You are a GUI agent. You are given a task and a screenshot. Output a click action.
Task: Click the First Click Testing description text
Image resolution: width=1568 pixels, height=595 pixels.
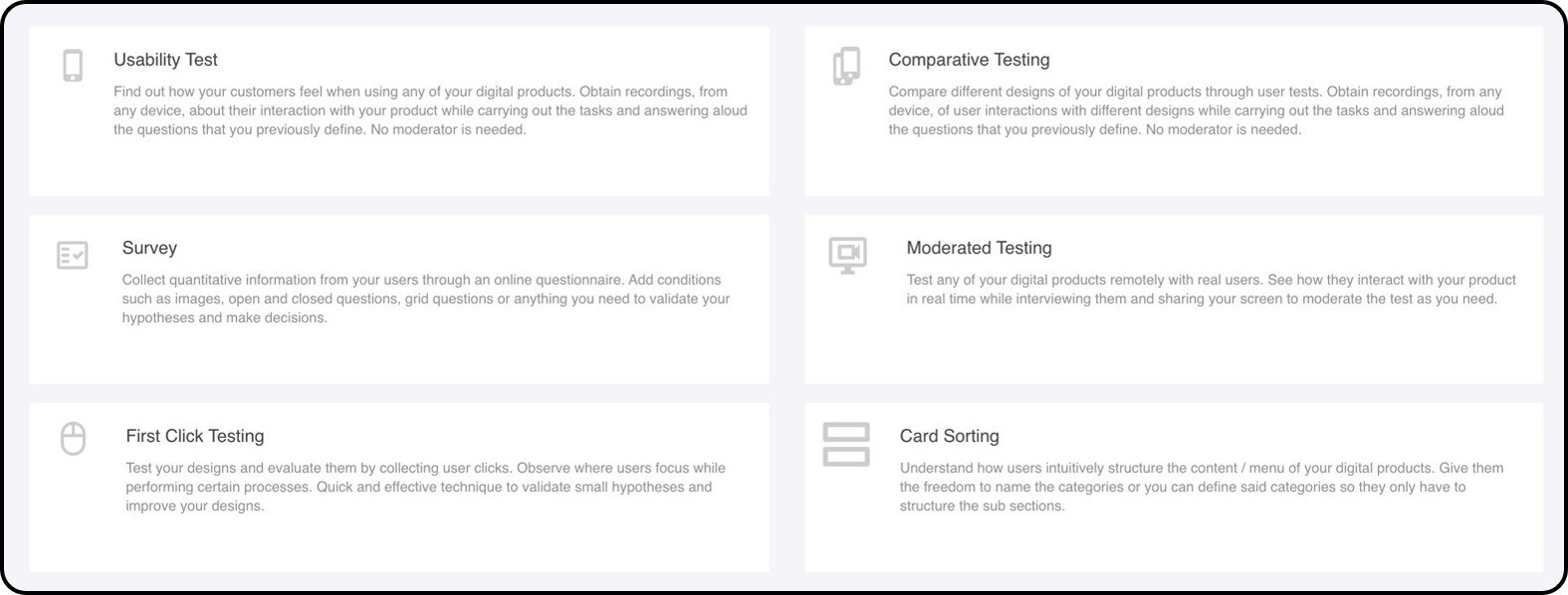coord(425,487)
